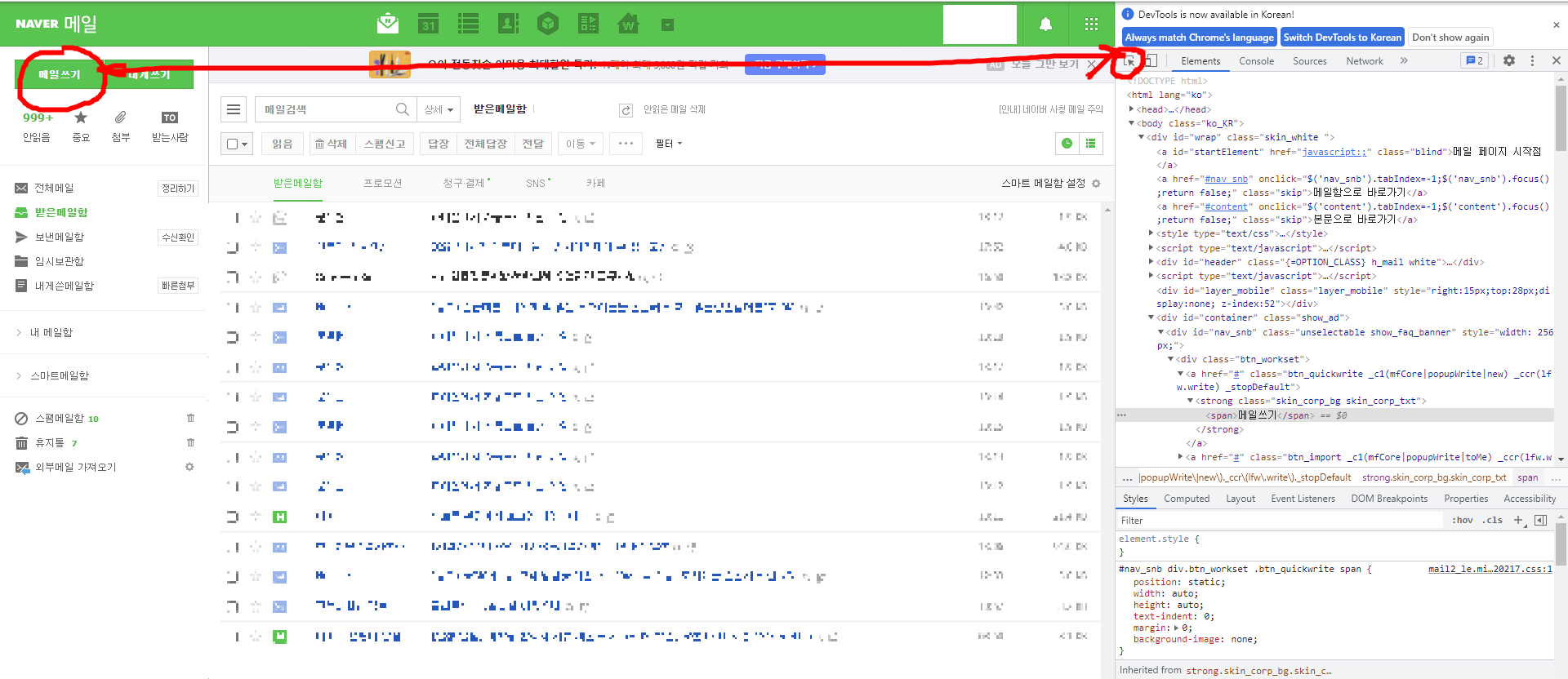Open the mail2_le.mi…20217.css:1 source link
The width and height of the screenshot is (1568, 679).
1490,569
